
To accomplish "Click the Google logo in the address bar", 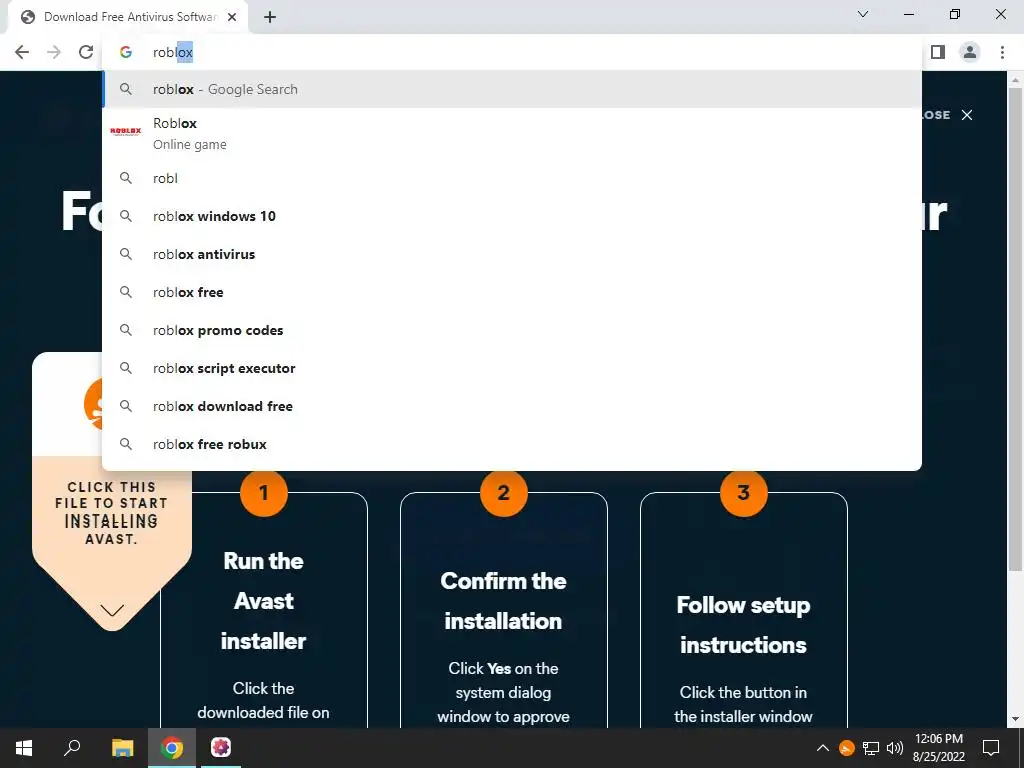I will pyautogui.click(x=126, y=52).
